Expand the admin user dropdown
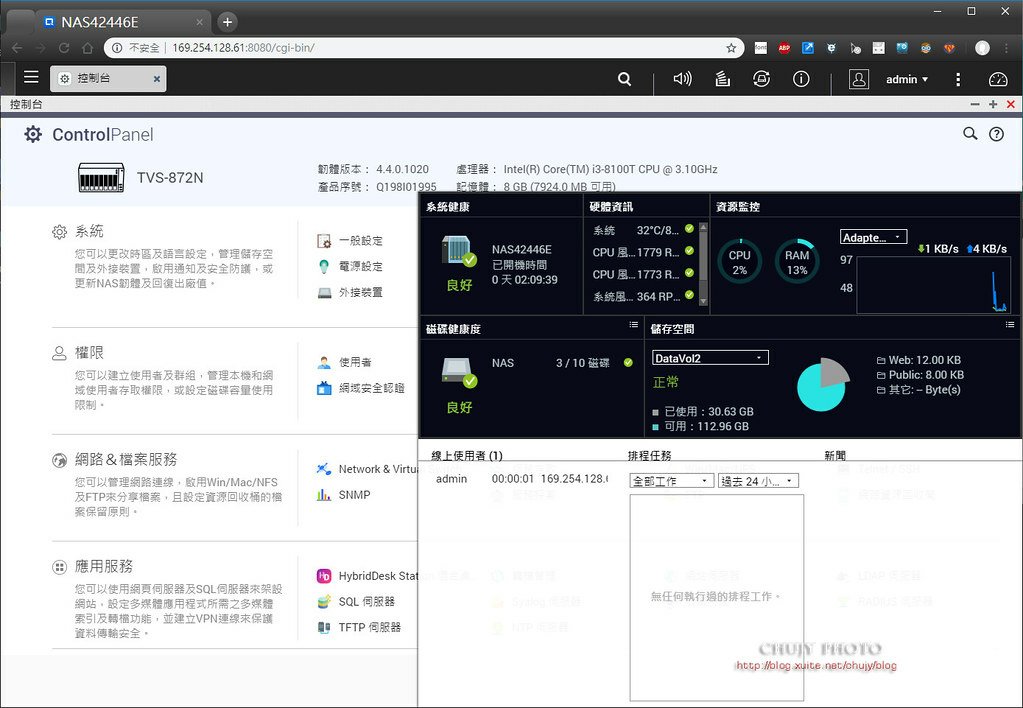Viewport: 1023px width, 708px height. coord(907,79)
